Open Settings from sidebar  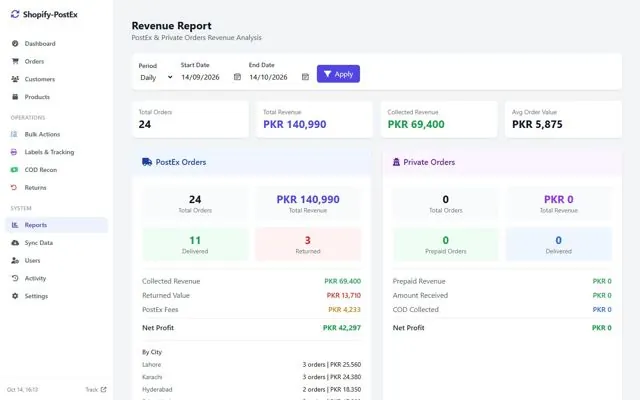56,296
